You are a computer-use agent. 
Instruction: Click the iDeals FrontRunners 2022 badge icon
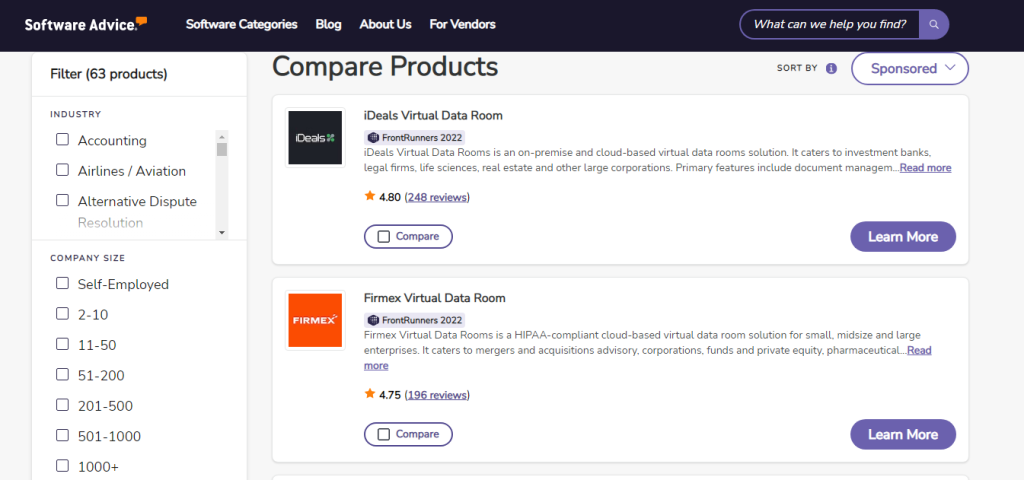click(374, 138)
